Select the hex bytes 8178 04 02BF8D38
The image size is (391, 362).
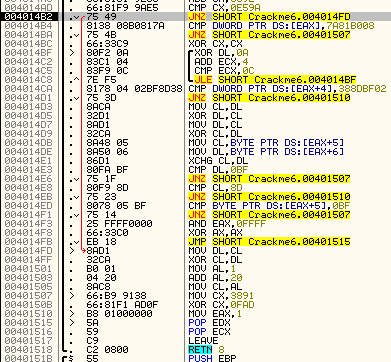(x=134, y=89)
